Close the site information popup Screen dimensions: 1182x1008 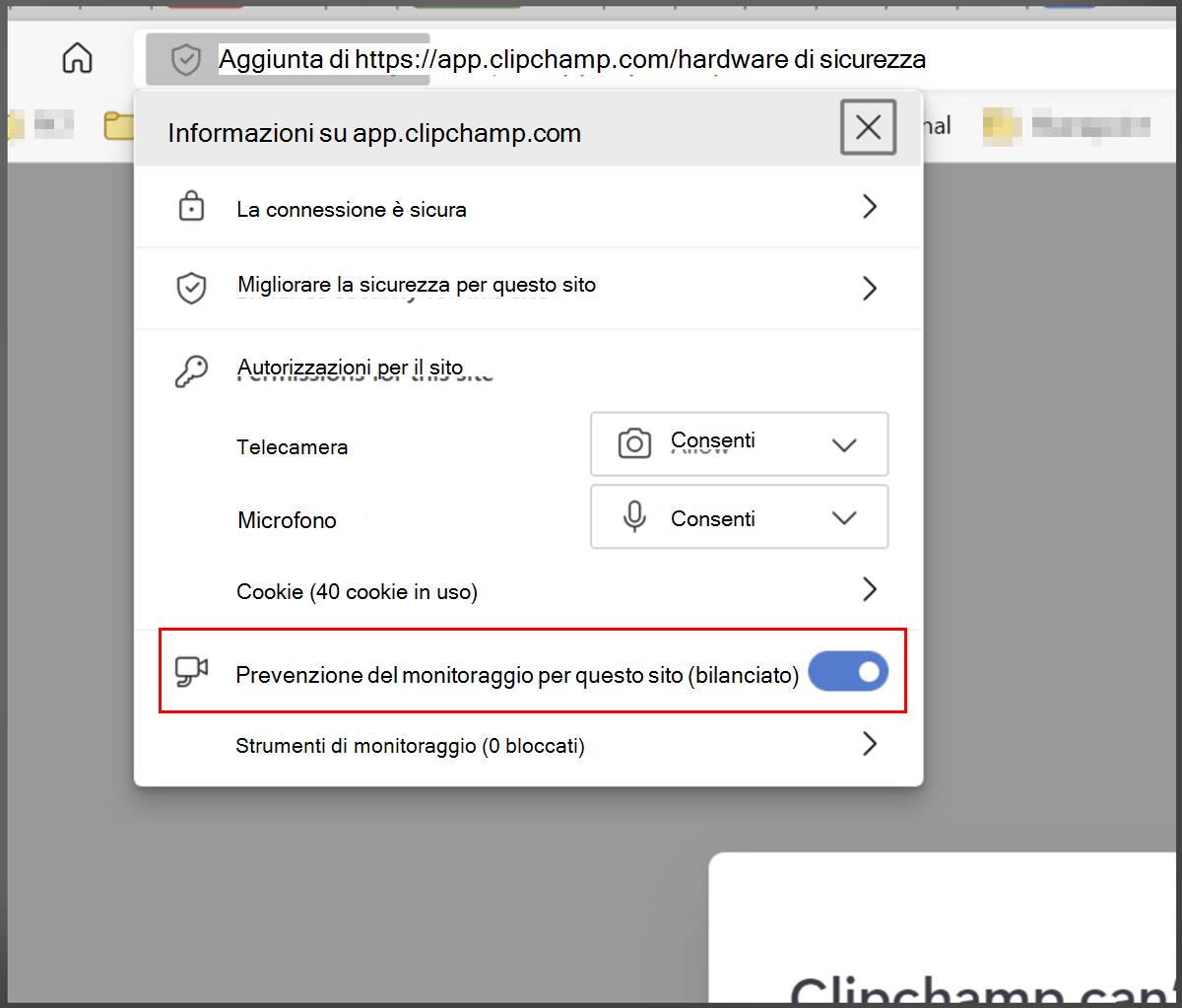(868, 127)
